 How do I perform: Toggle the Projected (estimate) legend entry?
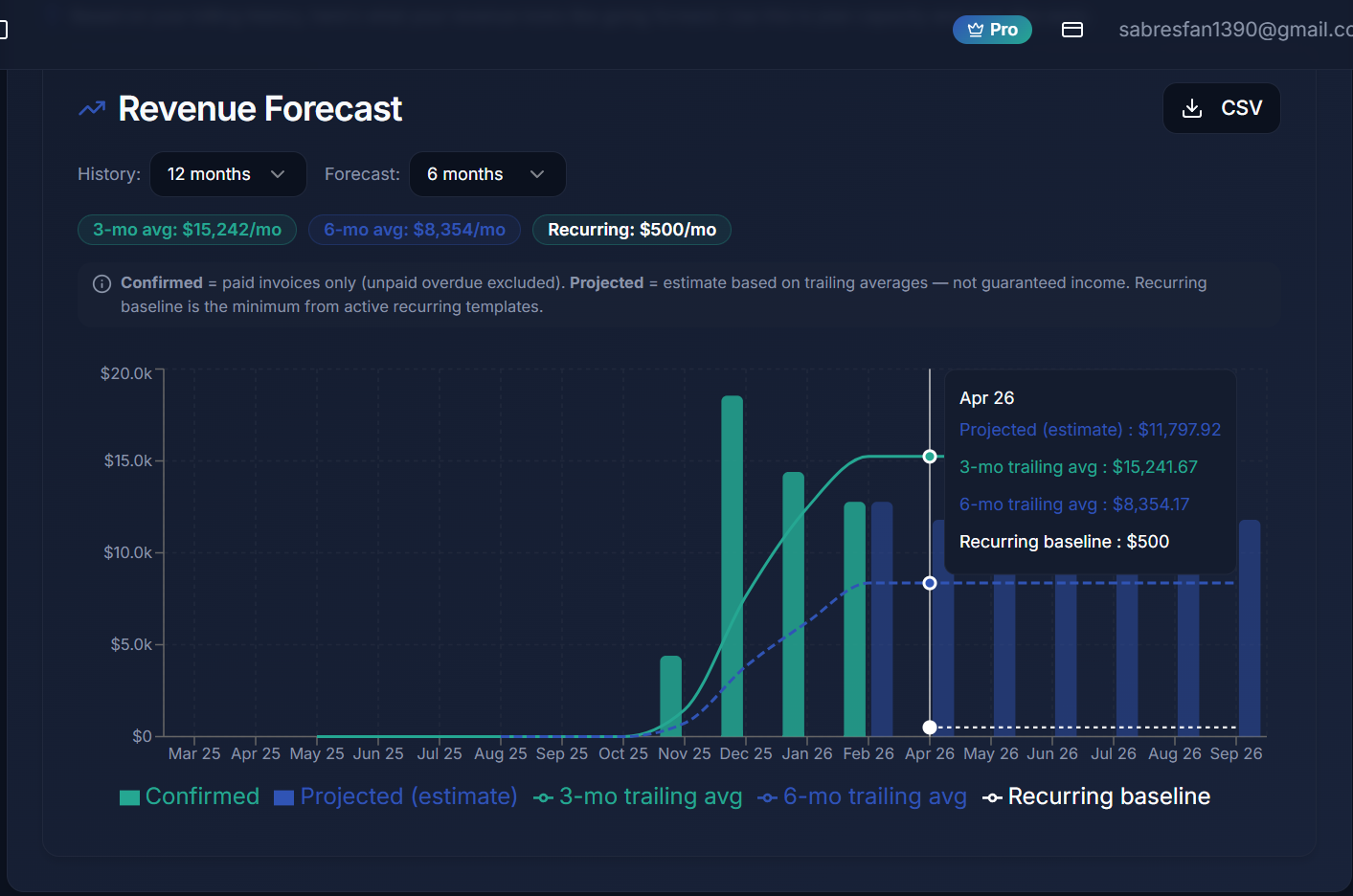point(395,796)
